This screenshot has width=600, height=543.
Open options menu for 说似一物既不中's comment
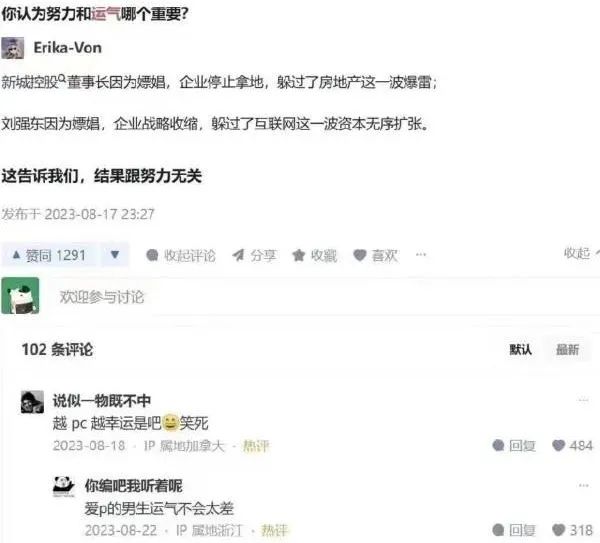click(x=584, y=400)
